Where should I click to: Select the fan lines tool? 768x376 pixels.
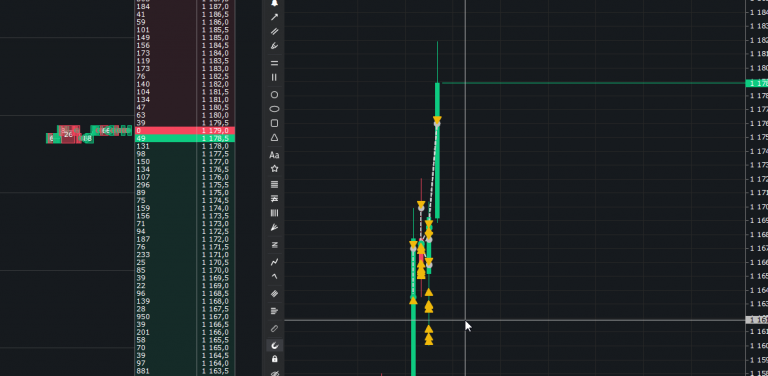(x=274, y=227)
